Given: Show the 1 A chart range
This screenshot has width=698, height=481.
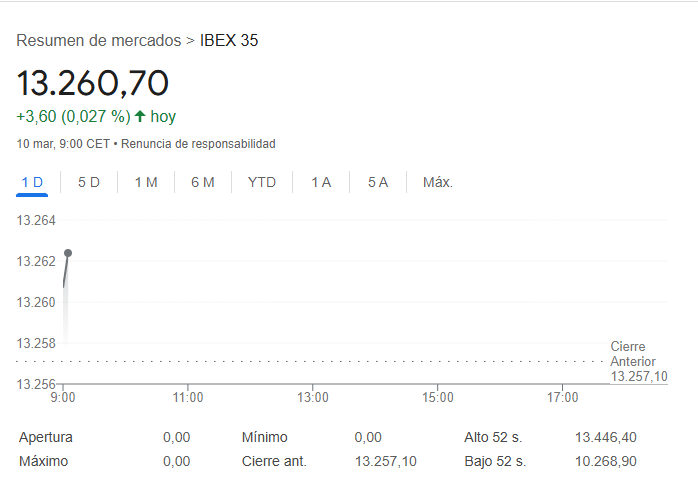Looking at the screenshot, I should [x=321, y=182].
